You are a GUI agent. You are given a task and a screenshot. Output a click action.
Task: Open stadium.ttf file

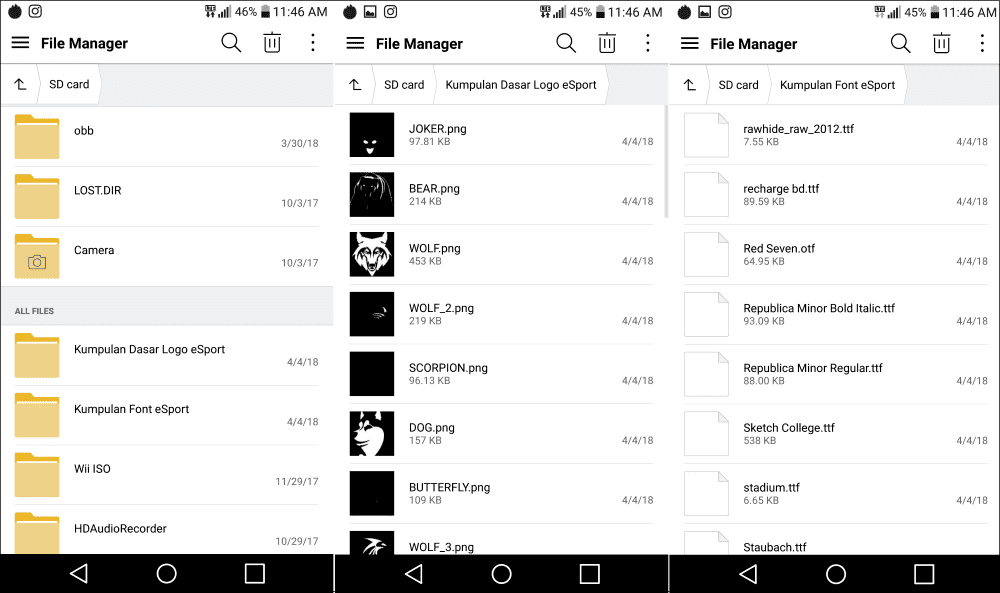coord(835,494)
